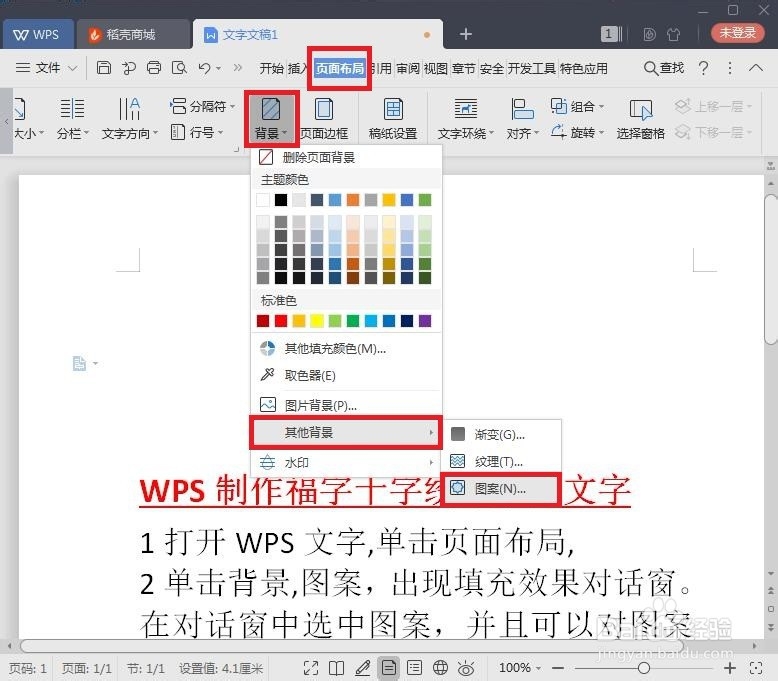The height and width of the screenshot is (681, 778).
Task: Click the pen writing mode icon
Action: tap(363, 668)
